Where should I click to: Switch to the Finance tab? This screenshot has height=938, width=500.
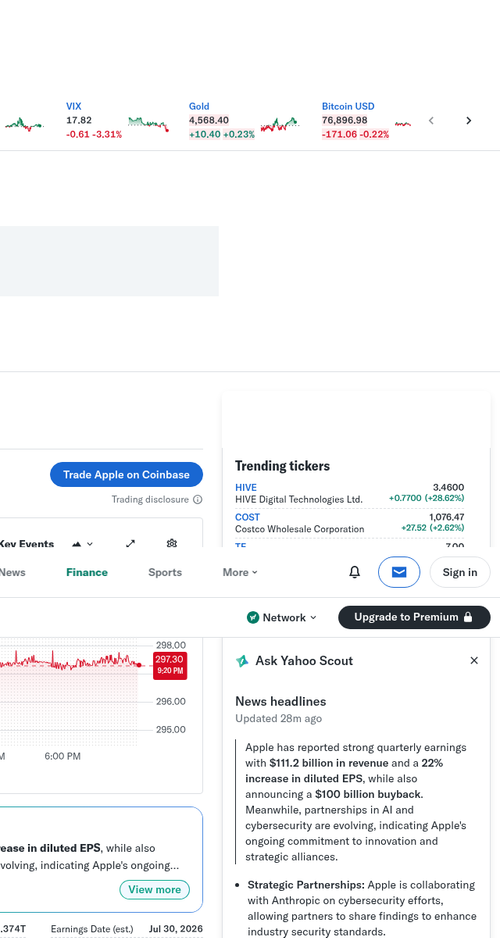87,572
